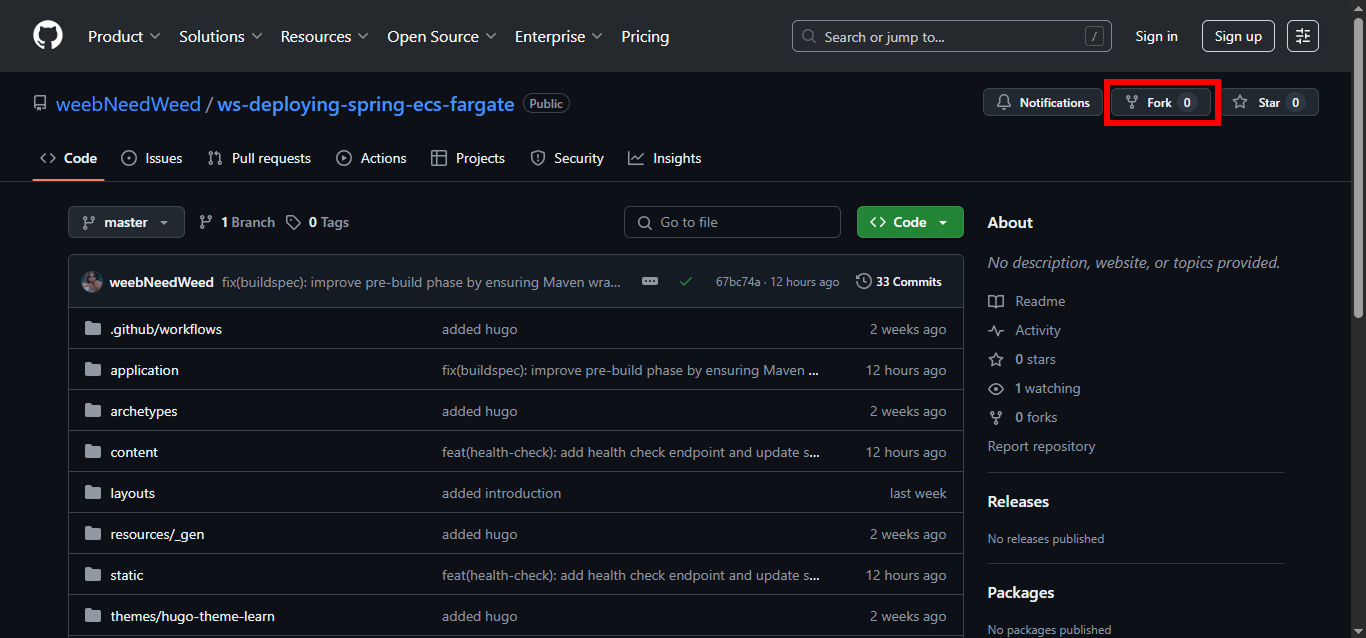Click the Public visibility badge
This screenshot has width=1366, height=638.
[x=546, y=104]
